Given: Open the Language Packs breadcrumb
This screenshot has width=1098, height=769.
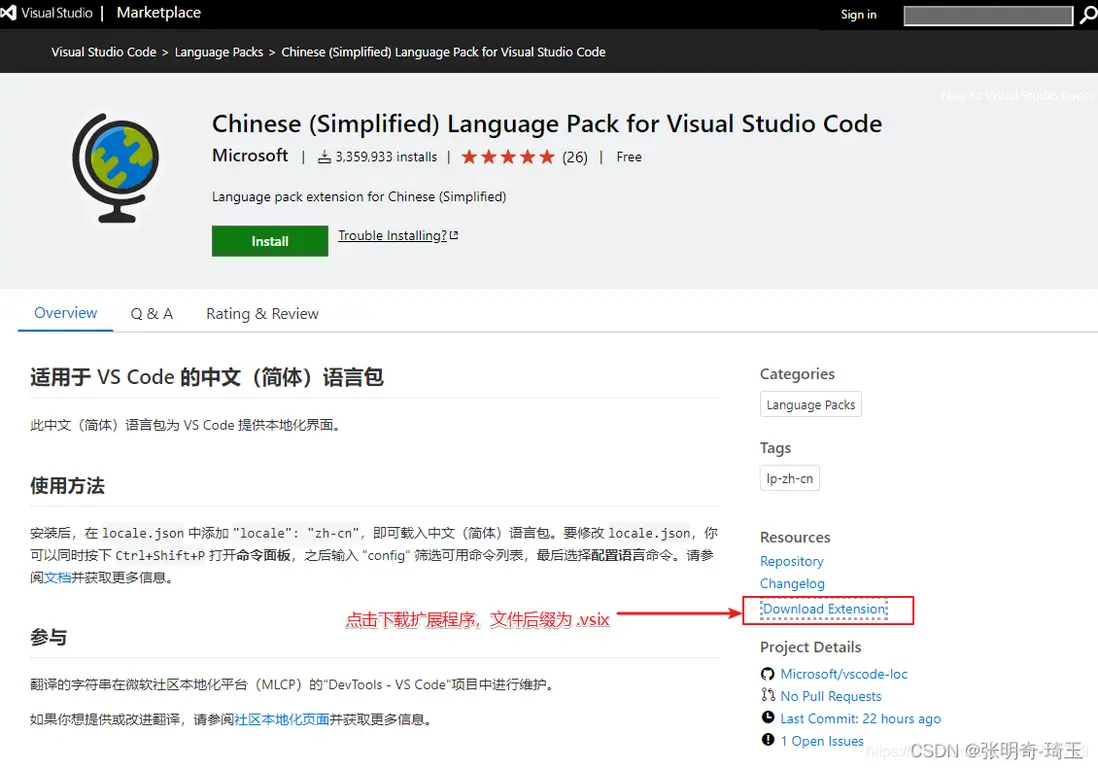Looking at the screenshot, I should (x=218, y=52).
